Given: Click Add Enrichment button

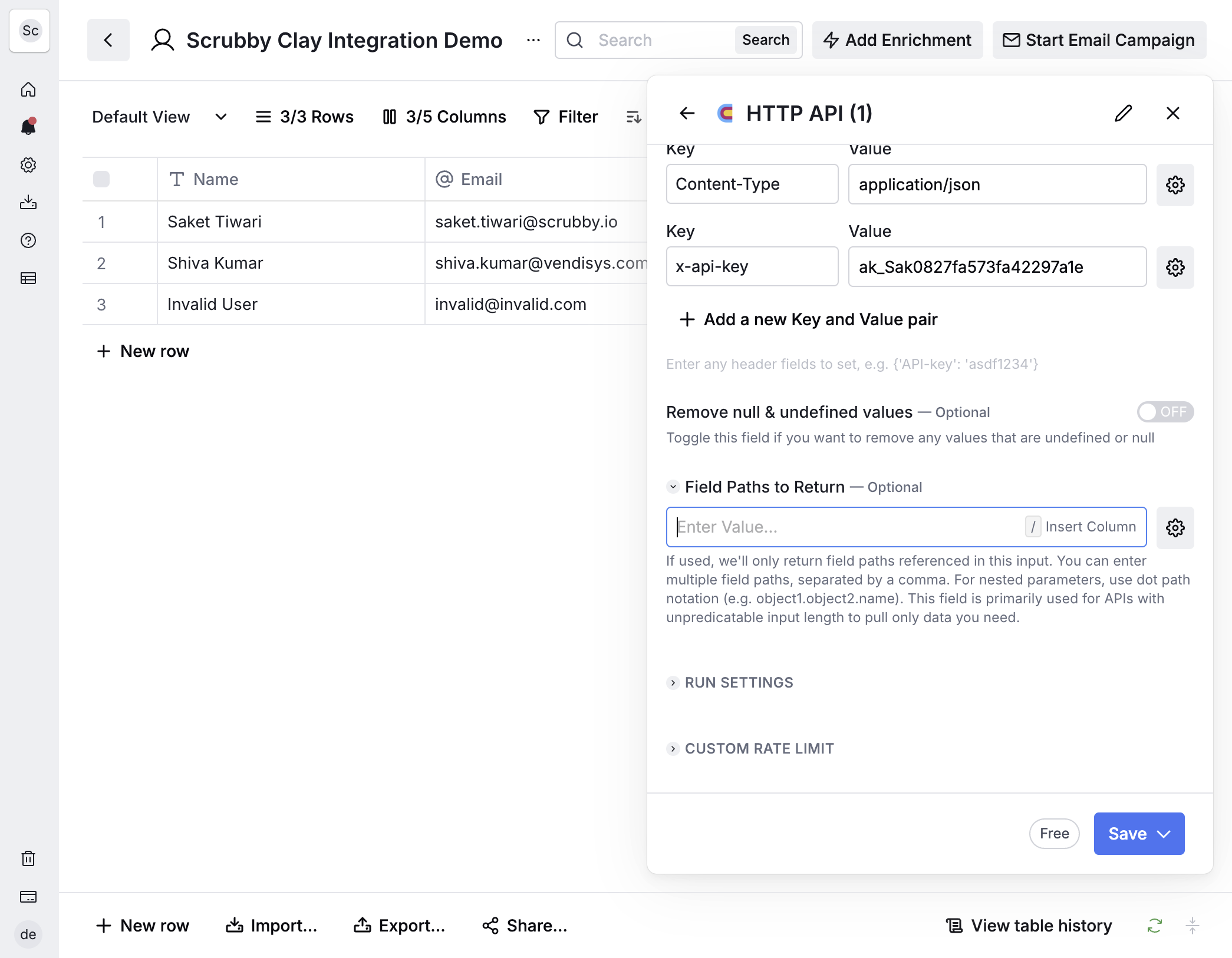Looking at the screenshot, I should click(x=897, y=40).
